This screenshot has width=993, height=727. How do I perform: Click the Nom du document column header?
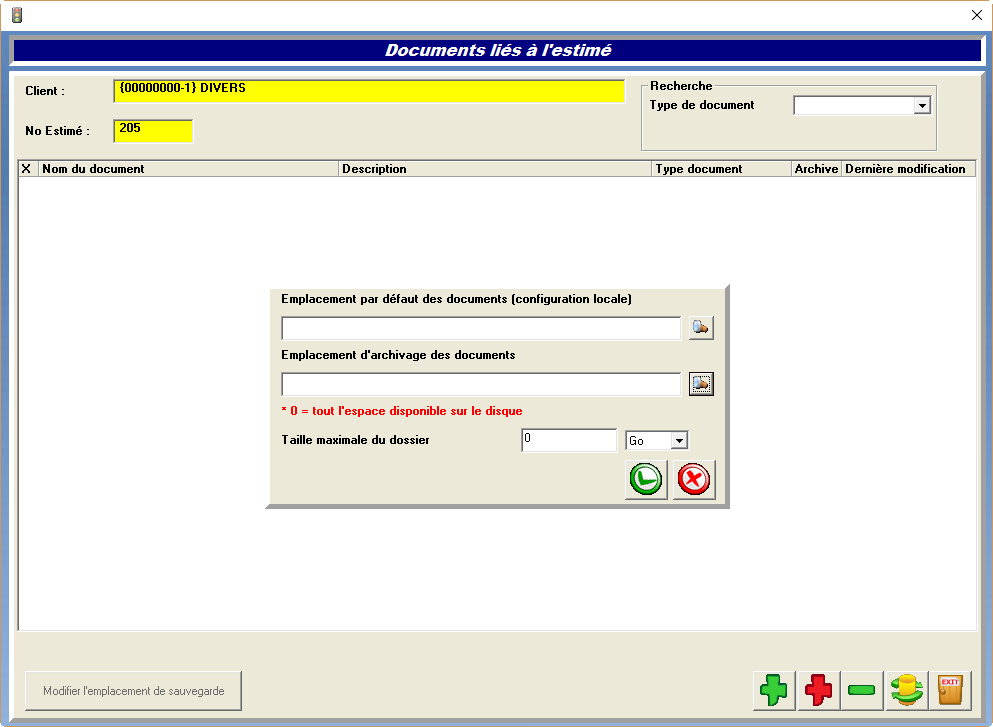click(x=189, y=169)
